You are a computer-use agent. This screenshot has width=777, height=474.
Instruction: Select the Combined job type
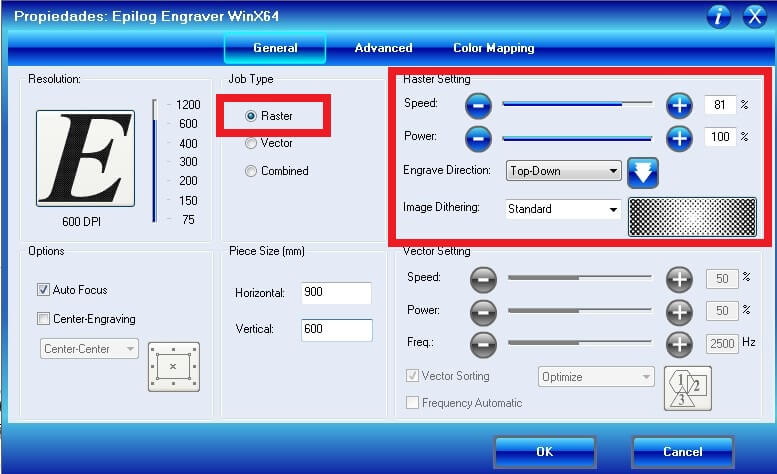(251, 171)
